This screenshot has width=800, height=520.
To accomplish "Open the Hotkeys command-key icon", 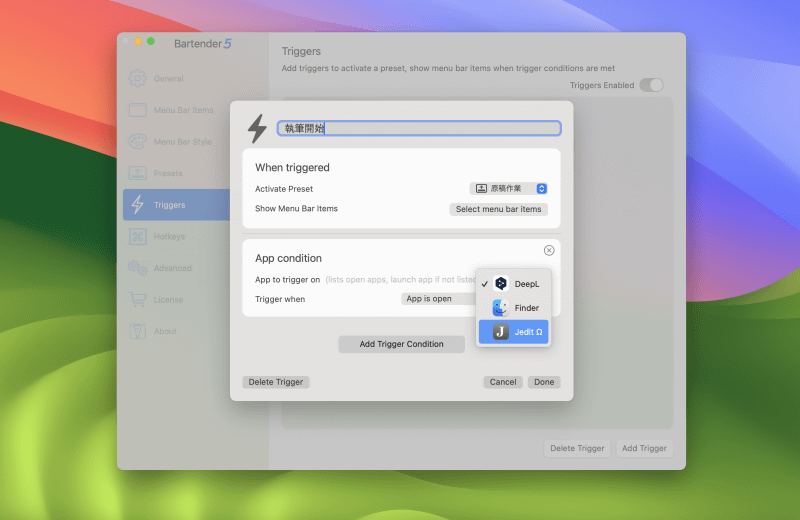I will coord(138,236).
